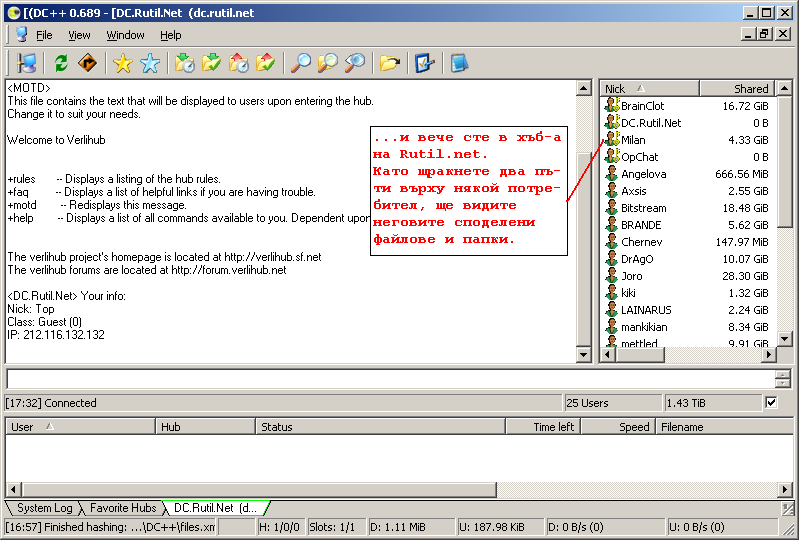Screen dimensions: 799x540
Task: Click the app icon beside the File menu
Action: point(21,35)
